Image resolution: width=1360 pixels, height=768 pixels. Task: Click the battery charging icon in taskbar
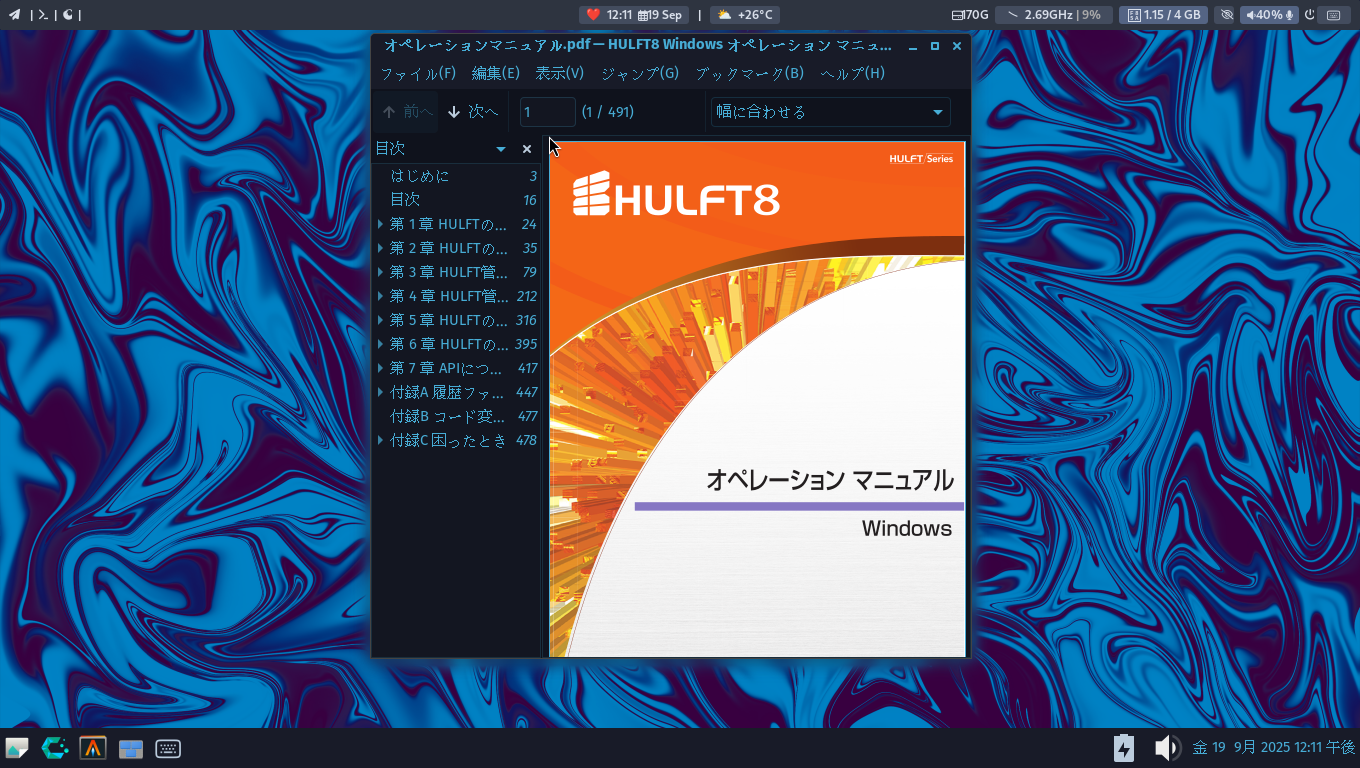pos(1124,748)
